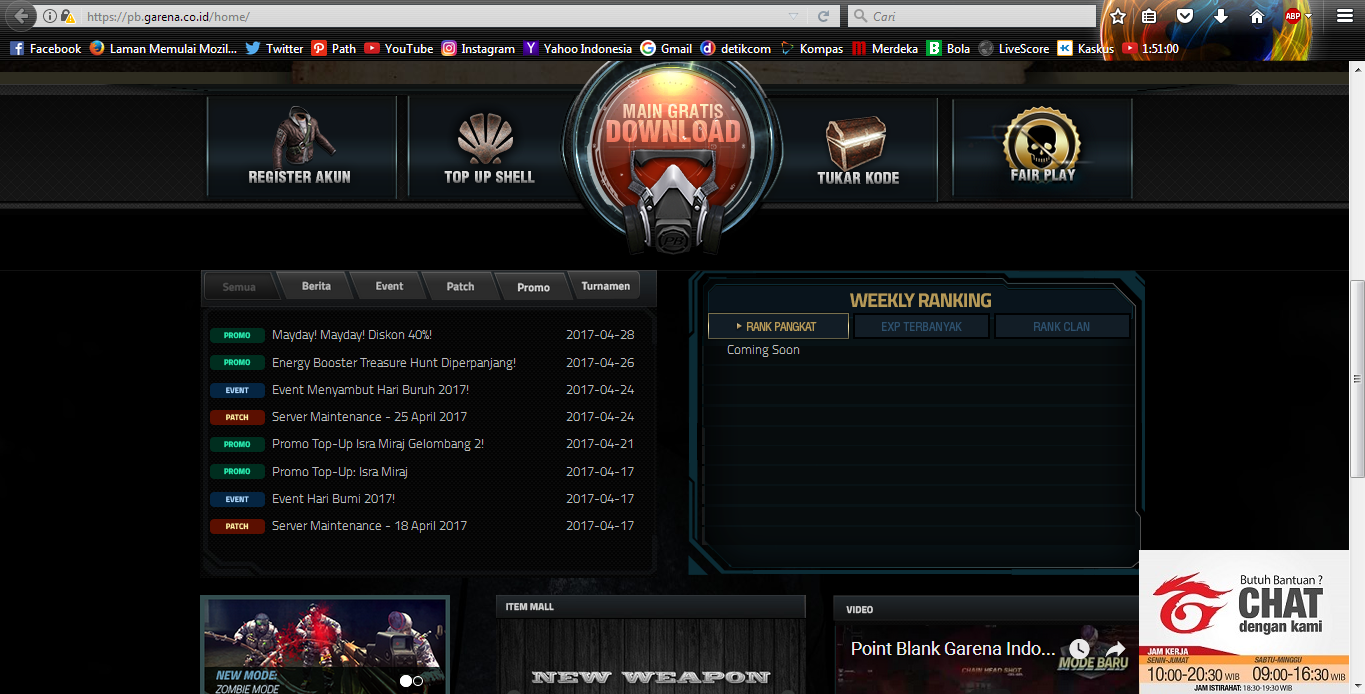
Task: Click the Pocket save icon
Action: click(1184, 16)
